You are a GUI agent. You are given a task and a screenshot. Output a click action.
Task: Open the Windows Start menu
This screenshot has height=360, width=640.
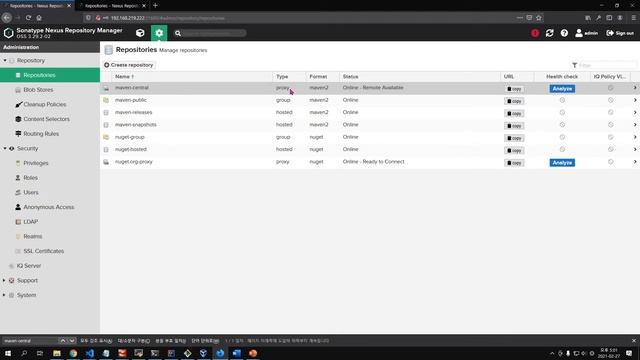click(x=8, y=353)
